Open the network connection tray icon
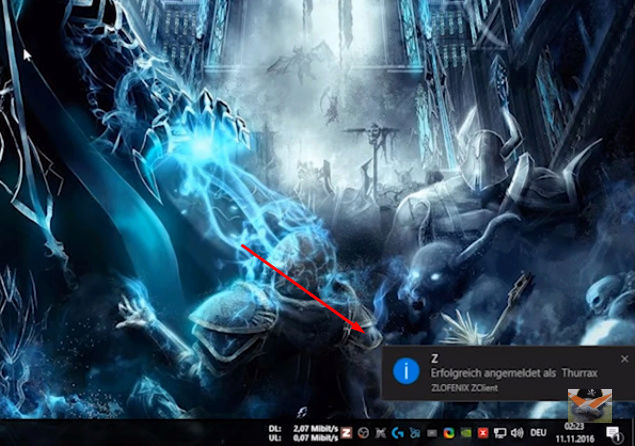 coord(500,433)
